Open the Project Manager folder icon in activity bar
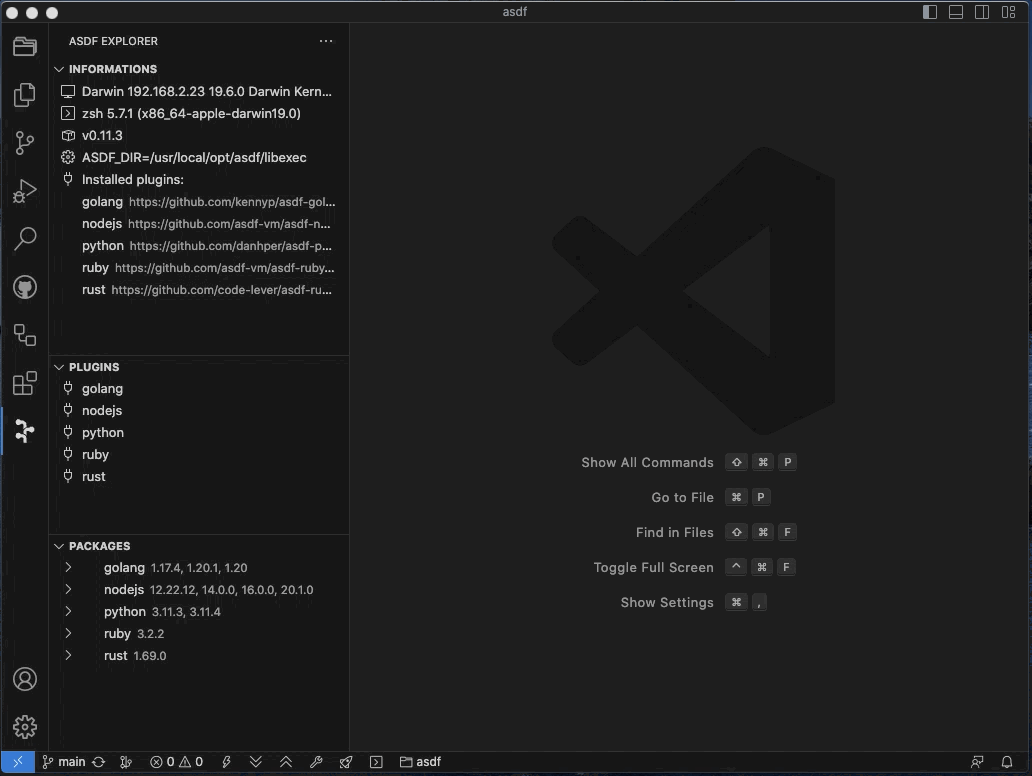The image size is (1032, 776). click(x=25, y=46)
